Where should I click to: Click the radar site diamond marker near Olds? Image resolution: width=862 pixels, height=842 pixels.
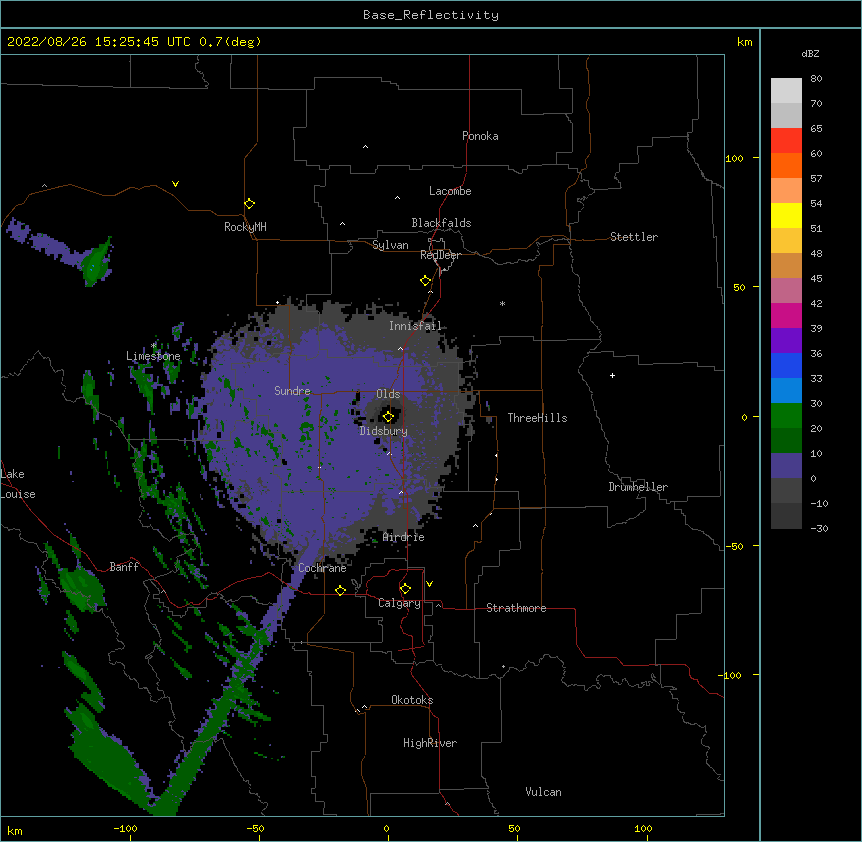tap(388, 416)
